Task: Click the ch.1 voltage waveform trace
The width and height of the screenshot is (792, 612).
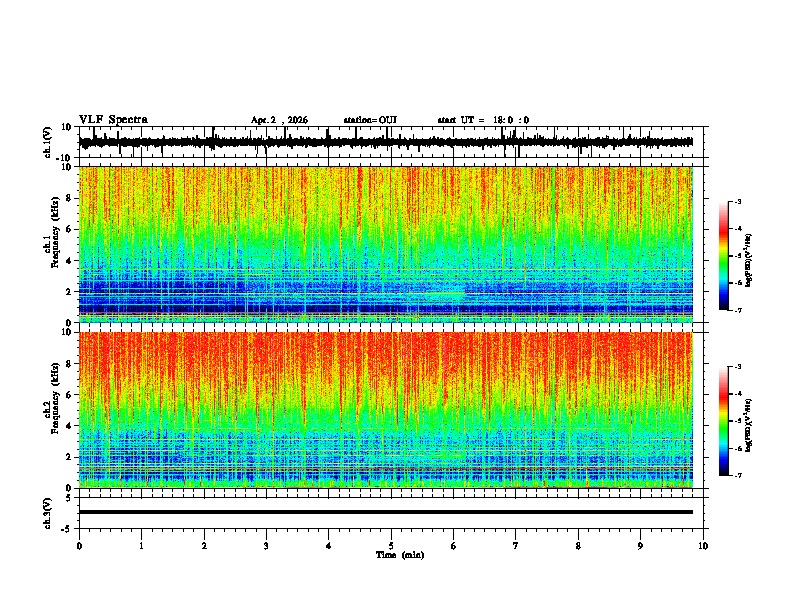Action: point(385,142)
